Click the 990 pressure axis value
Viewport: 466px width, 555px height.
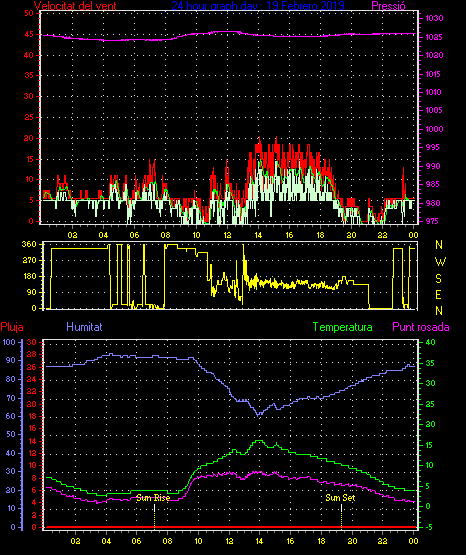(432, 166)
